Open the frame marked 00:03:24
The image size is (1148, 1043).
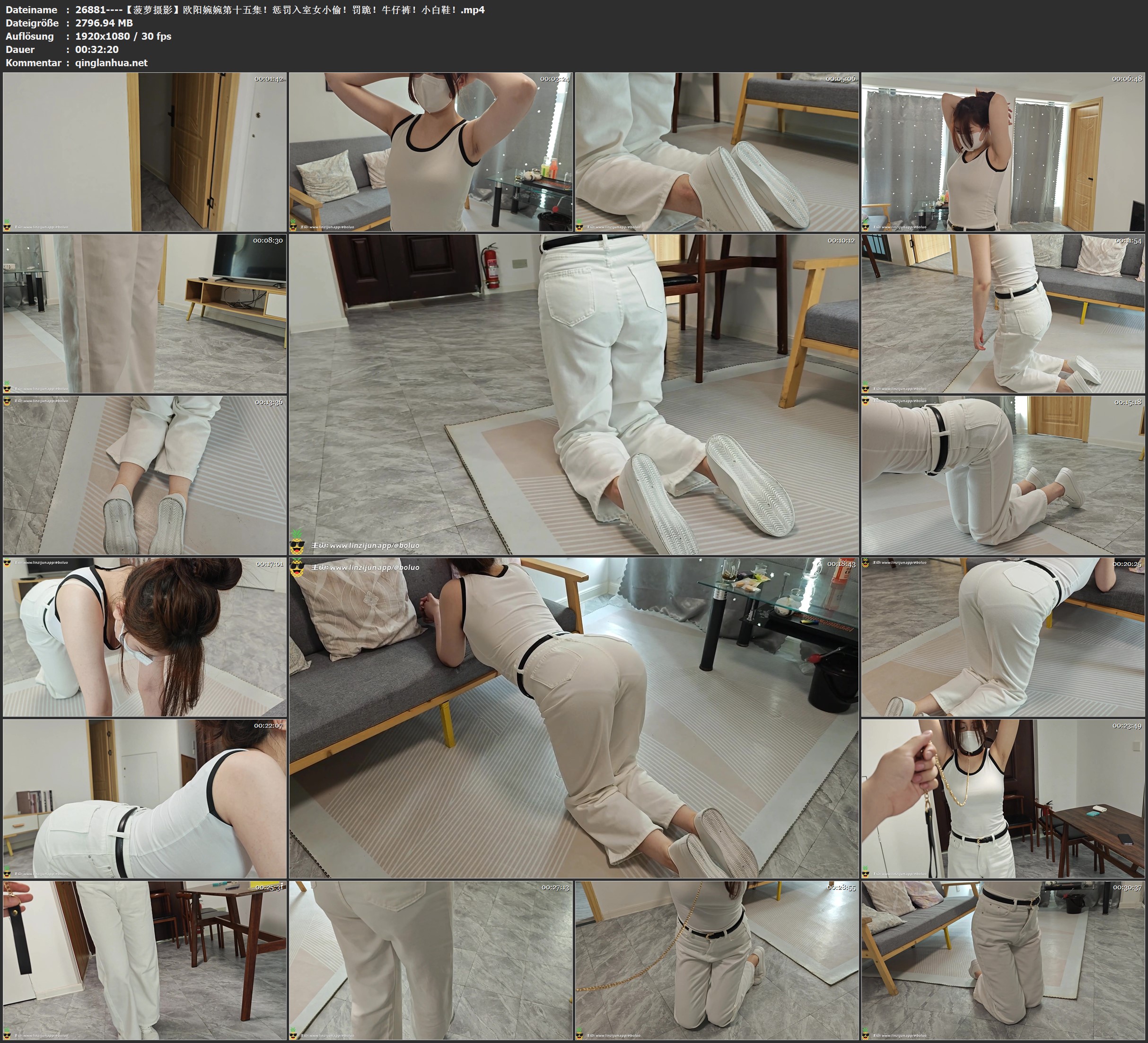pyautogui.click(x=430, y=152)
